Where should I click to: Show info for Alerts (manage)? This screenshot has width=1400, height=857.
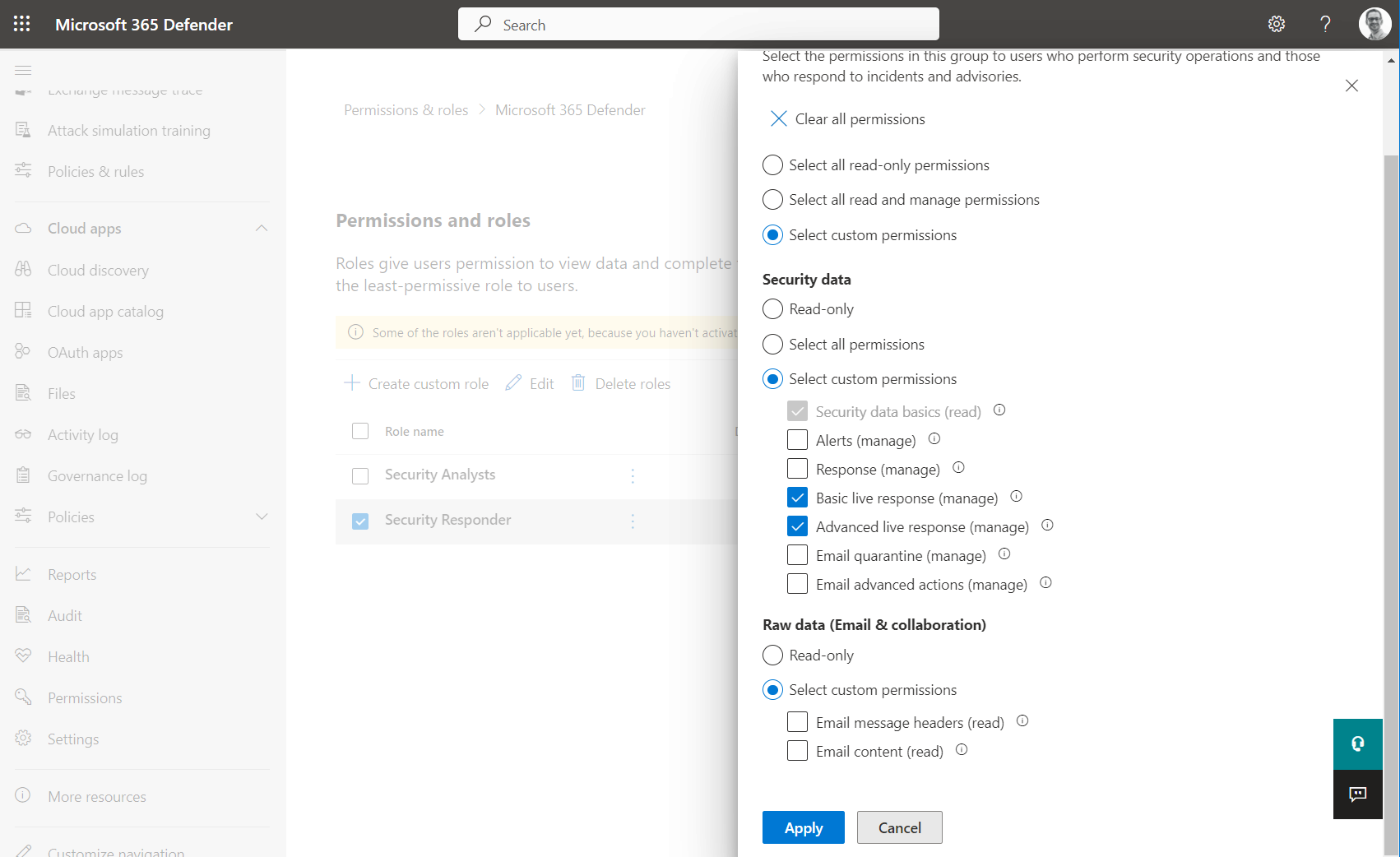tap(934, 438)
